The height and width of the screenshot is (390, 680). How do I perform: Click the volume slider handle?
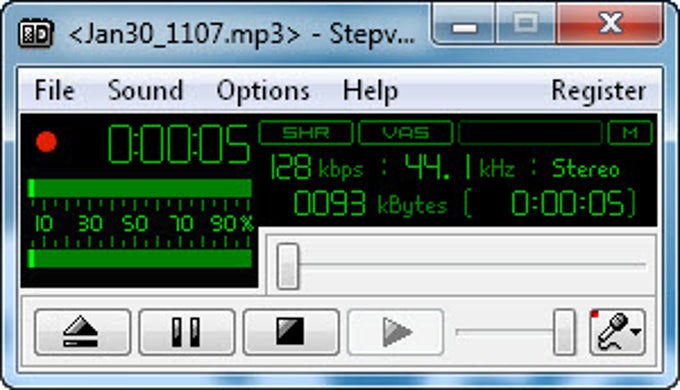(x=564, y=332)
